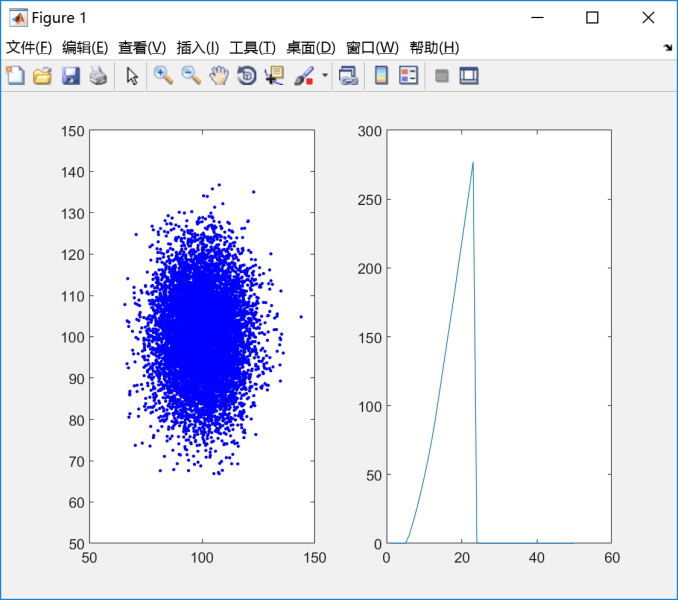Activate the Zoom Out tool

point(191,76)
